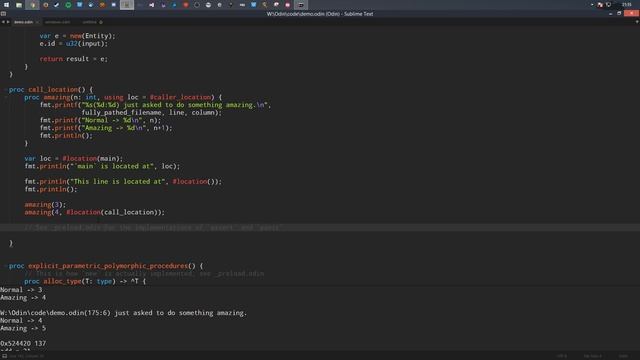Click output line '0x524420 137'
The height and width of the screenshot is (360, 640).
click(23, 344)
